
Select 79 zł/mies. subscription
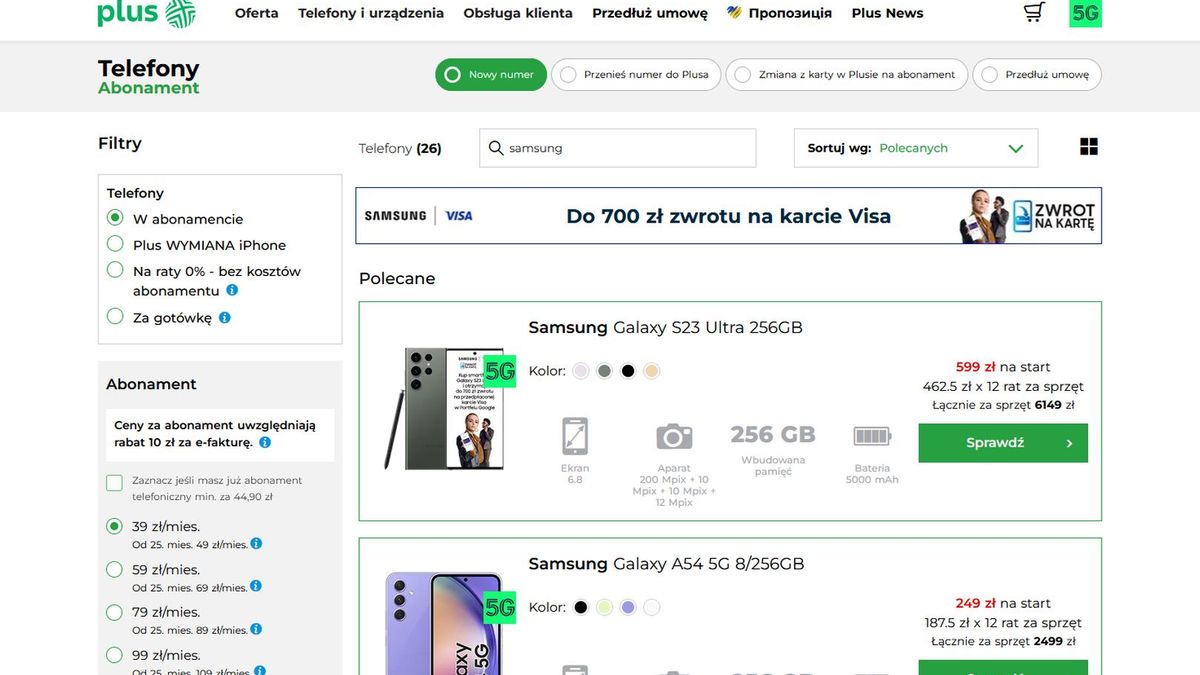click(115, 612)
